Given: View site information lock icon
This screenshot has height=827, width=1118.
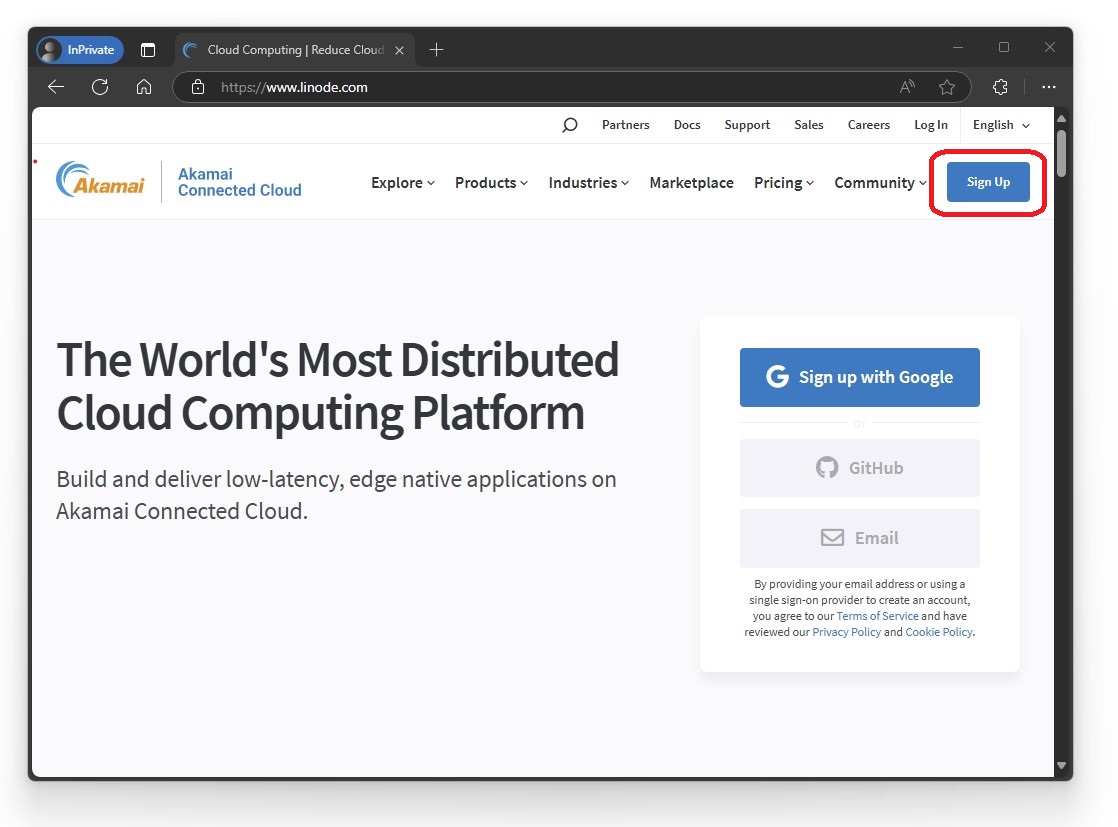Looking at the screenshot, I should coord(198,87).
